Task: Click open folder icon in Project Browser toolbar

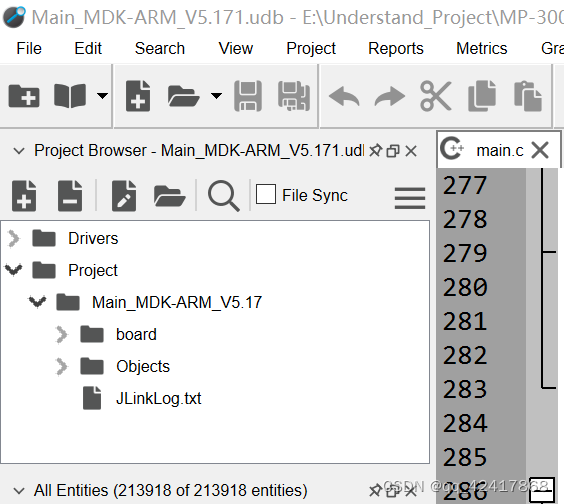Action: (170, 196)
